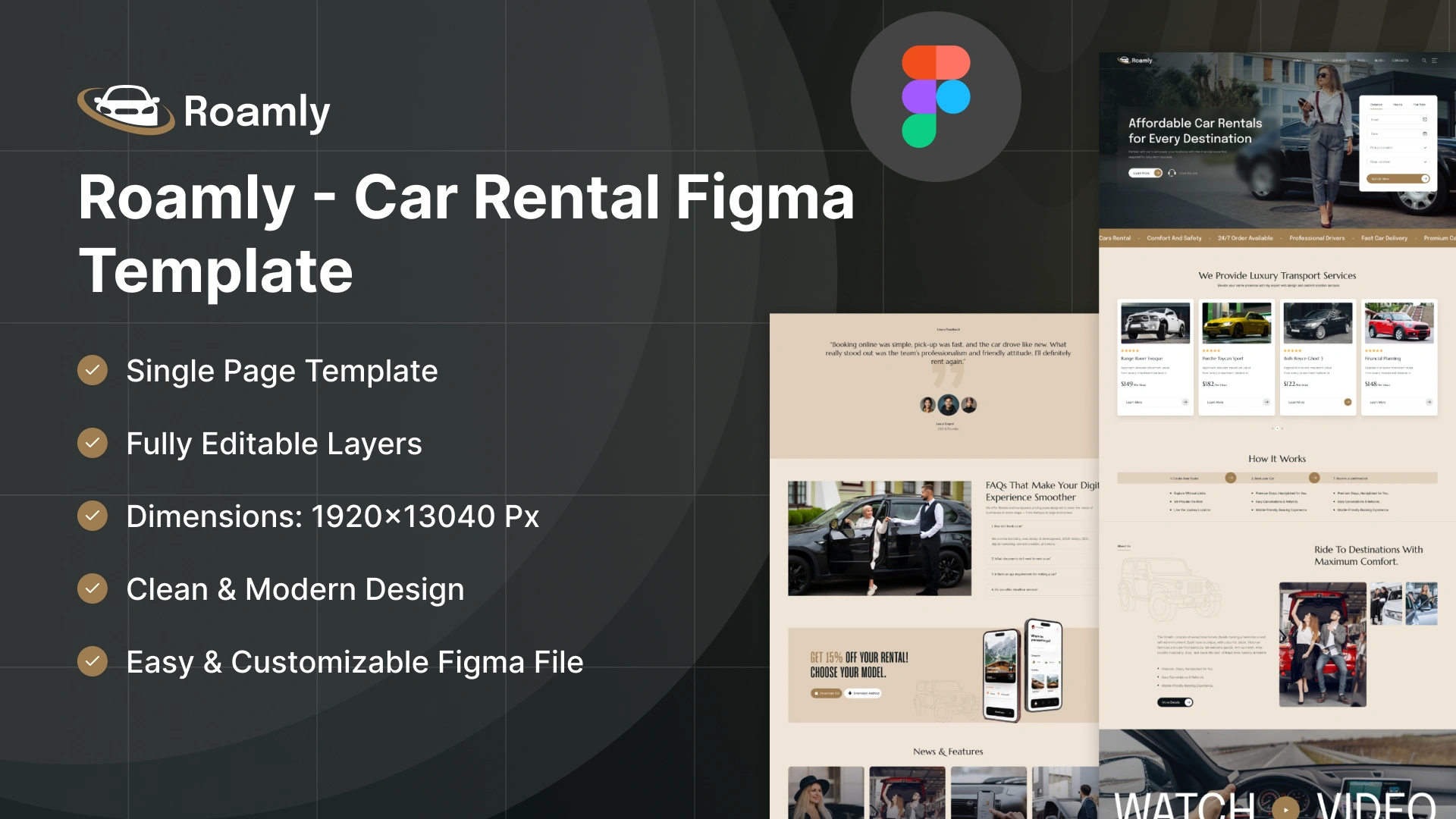Expand the 'How do I book a car?' FAQ

[1043, 526]
